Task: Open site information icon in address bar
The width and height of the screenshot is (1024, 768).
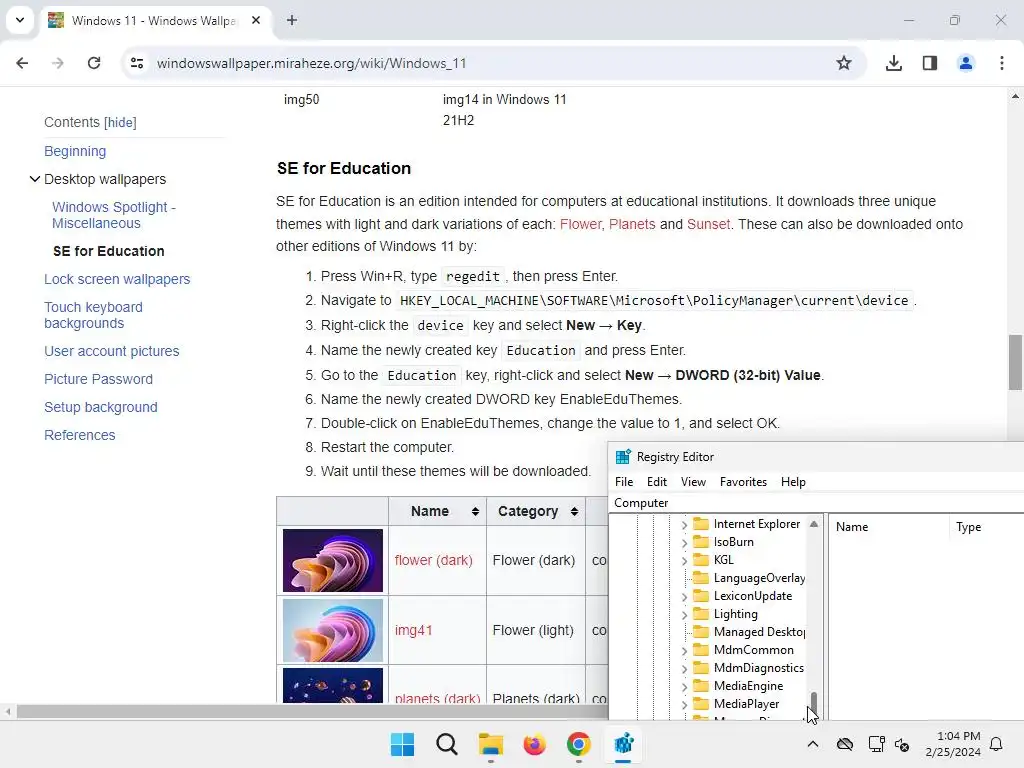Action: 137,63
